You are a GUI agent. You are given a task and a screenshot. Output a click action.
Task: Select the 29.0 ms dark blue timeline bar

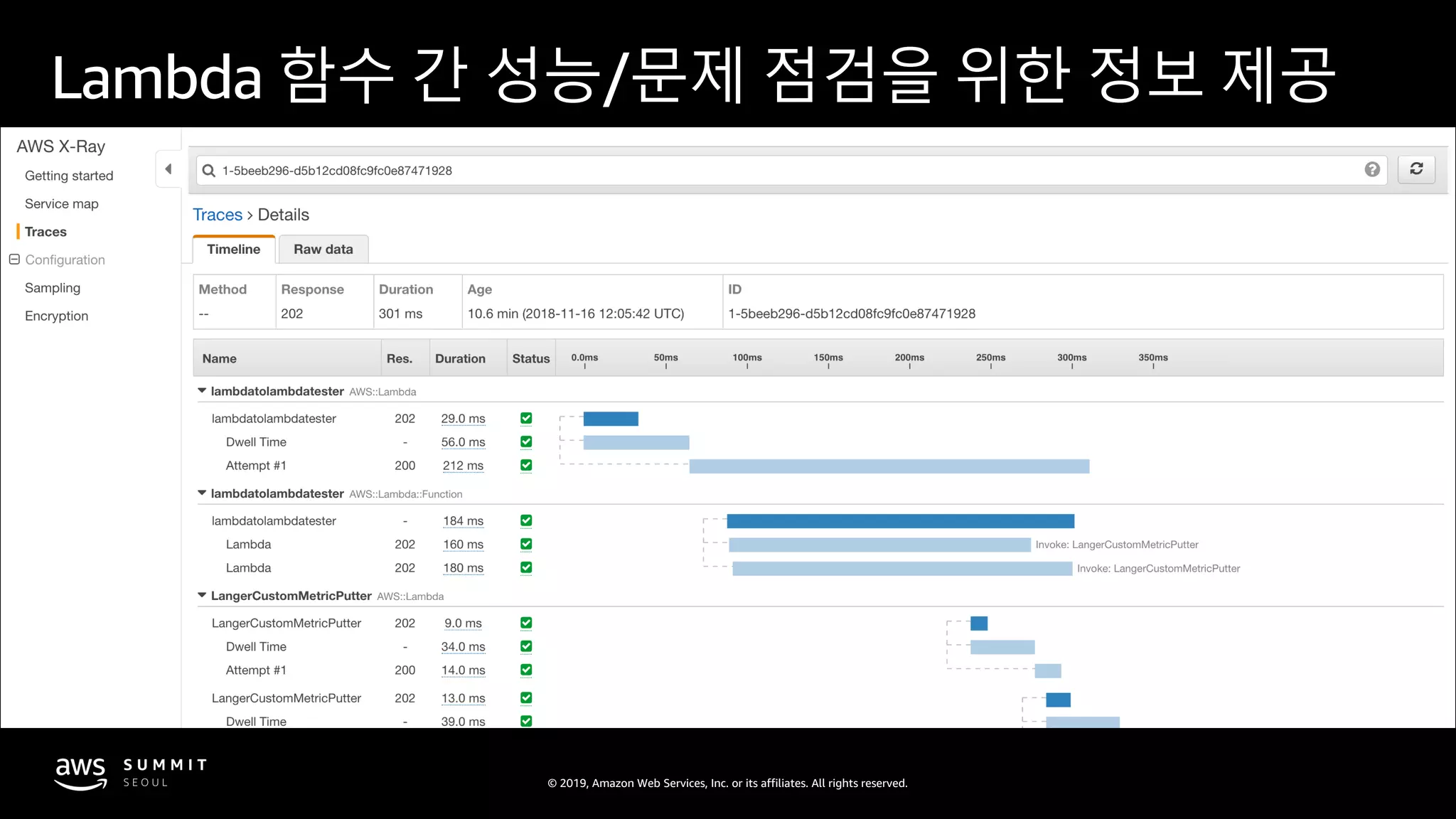point(611,419)
